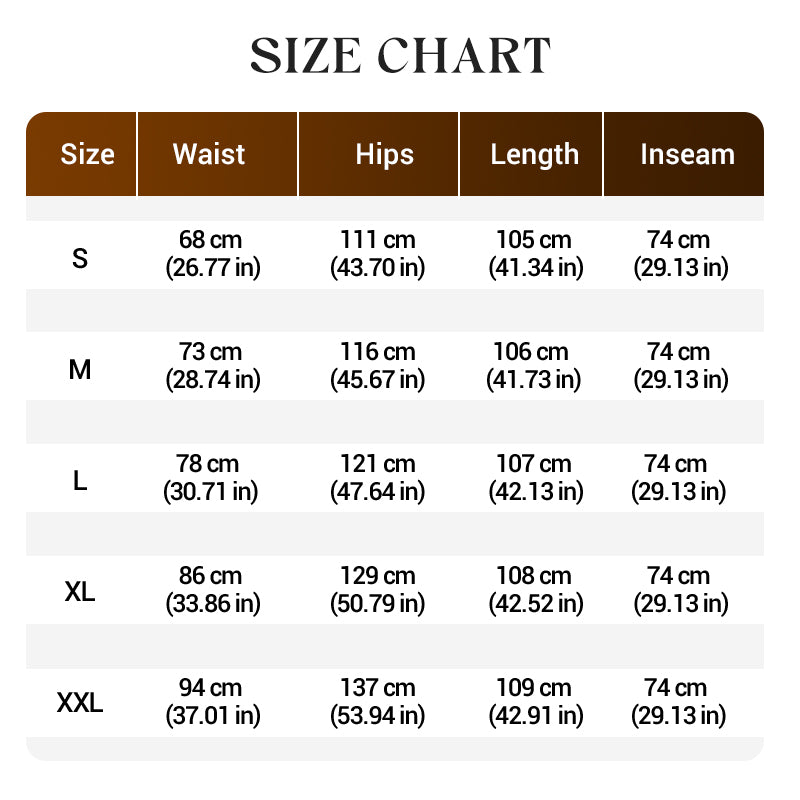Click the 116 cm hips value
The width and height of the screenshot is (800, 800).
click(377, 353)
